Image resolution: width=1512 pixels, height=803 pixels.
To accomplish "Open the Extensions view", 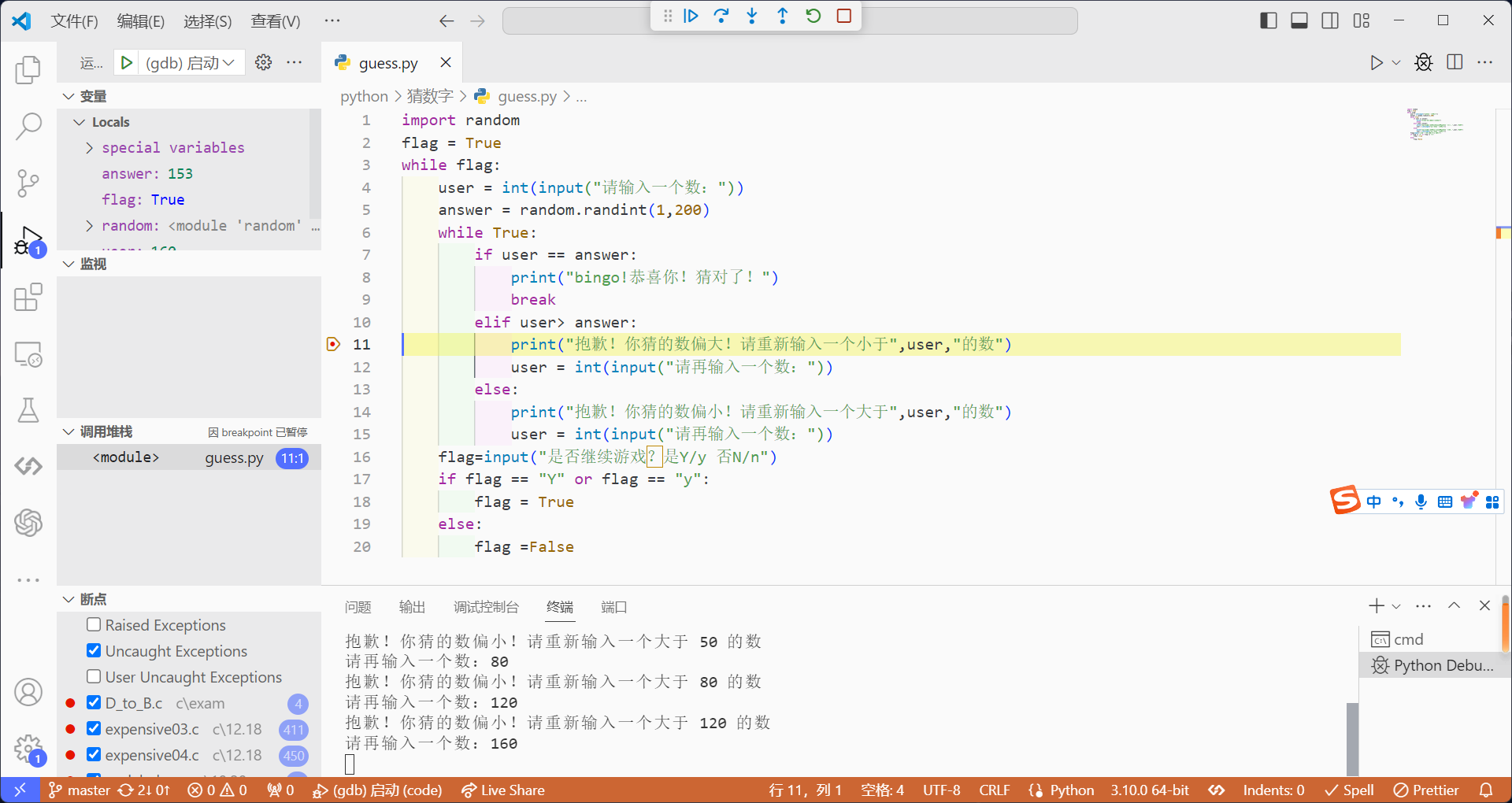I will pos(28,298).
